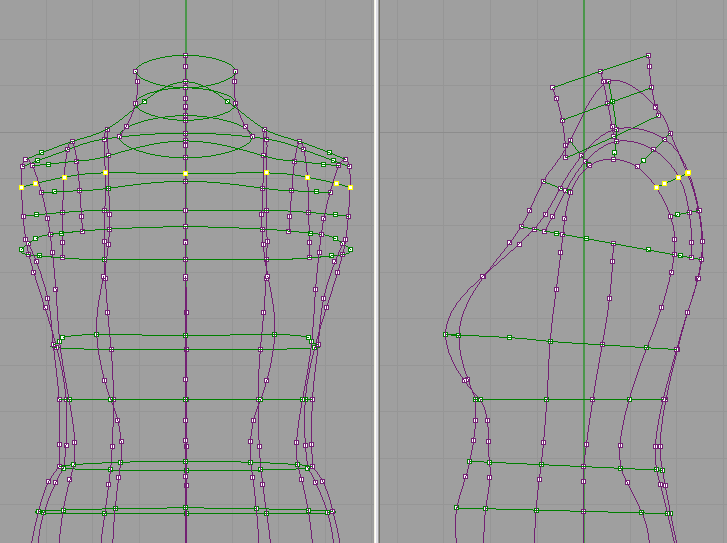Pick the topmost neck corner point in side view
727x543 pixels.
click(648, 56)
